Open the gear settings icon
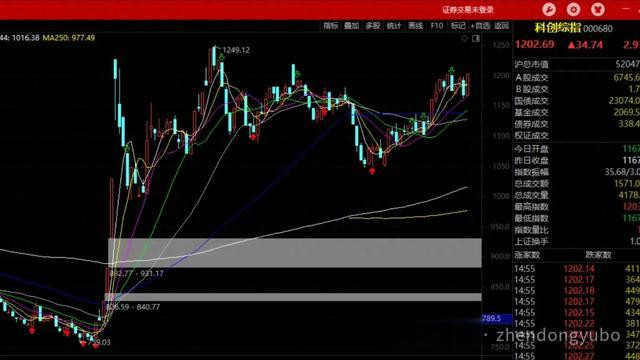 click(573, 9)
